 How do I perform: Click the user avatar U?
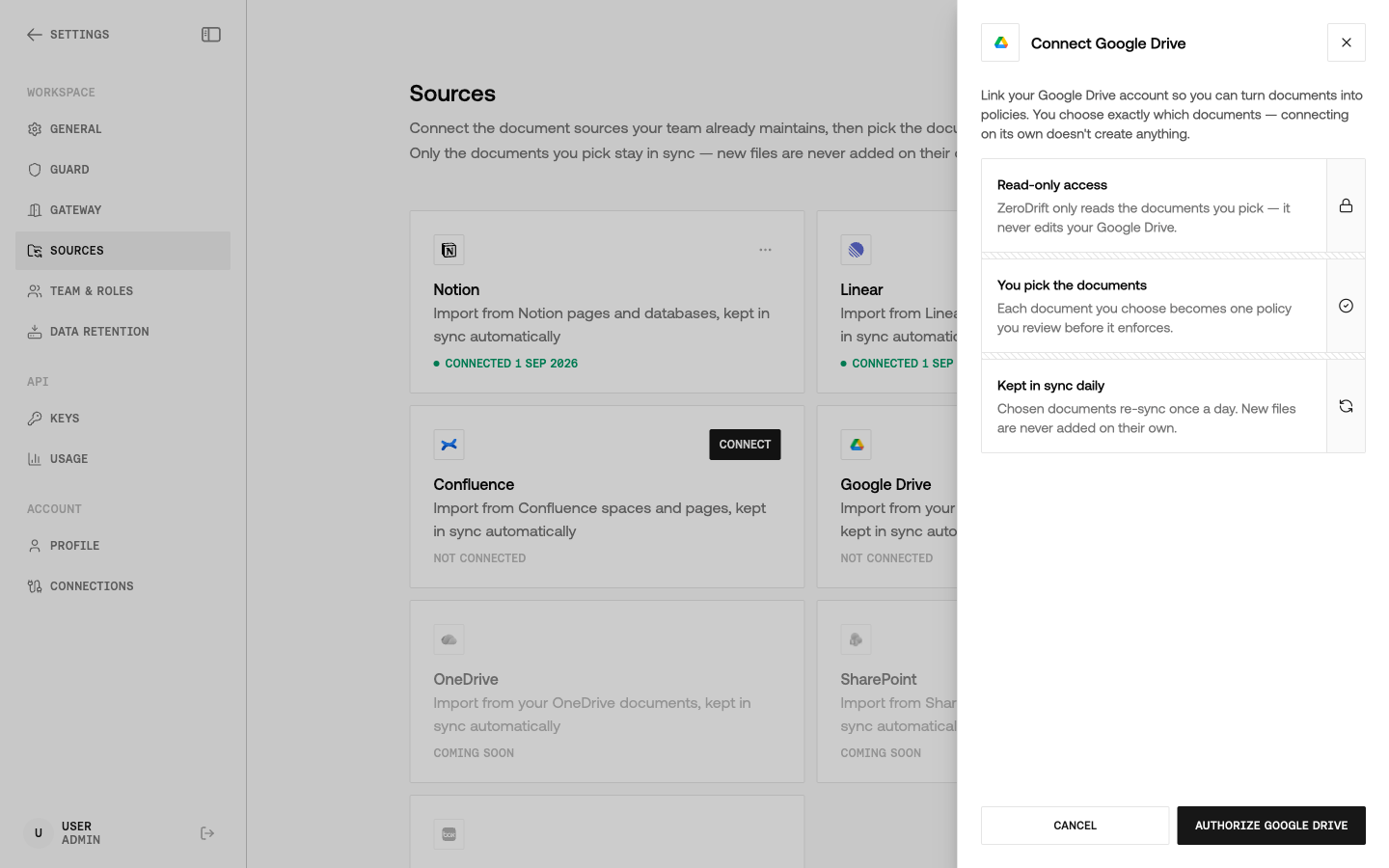pyautogui.click(x=39, y=833)
